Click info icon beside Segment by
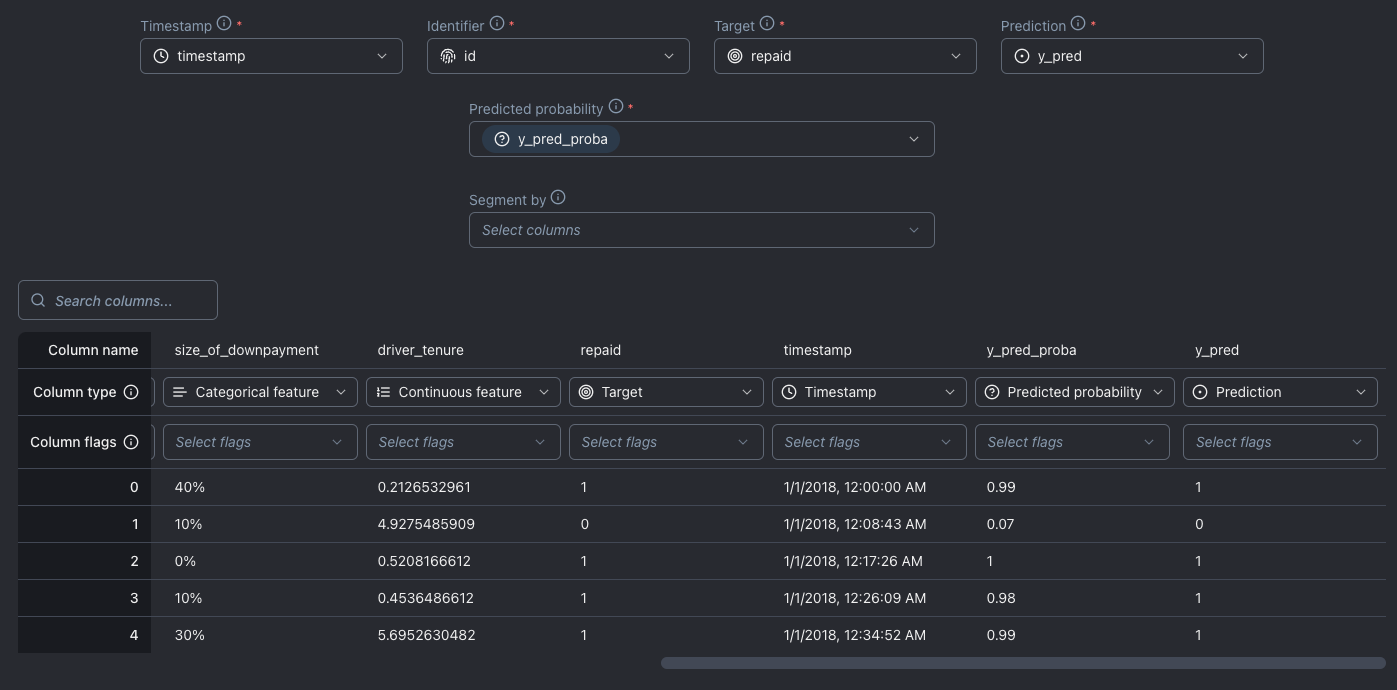Viewport: 1397px width, 690px height. click(558, 198)
